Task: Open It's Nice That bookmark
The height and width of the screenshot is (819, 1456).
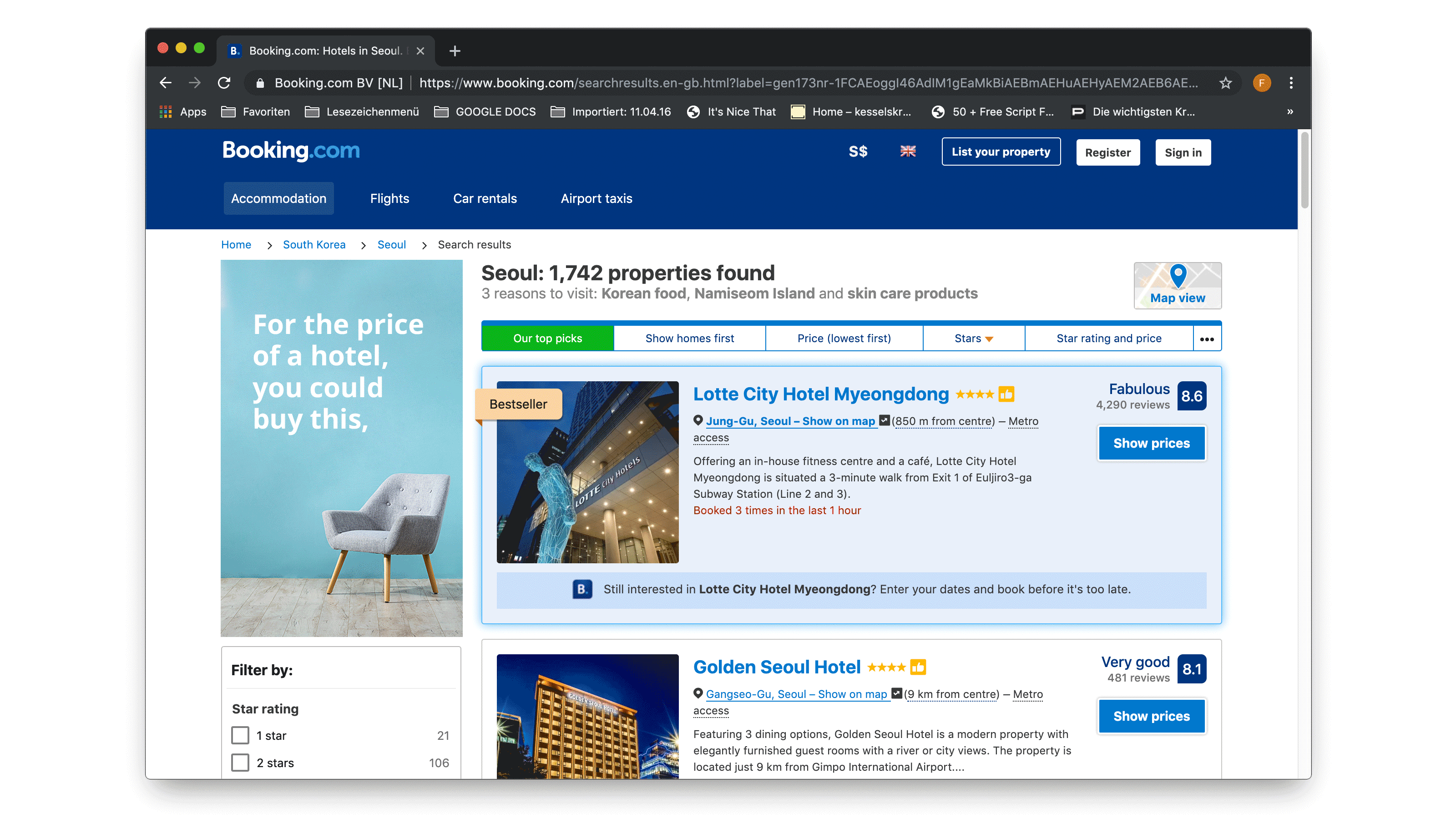Action: coord(731,112)
